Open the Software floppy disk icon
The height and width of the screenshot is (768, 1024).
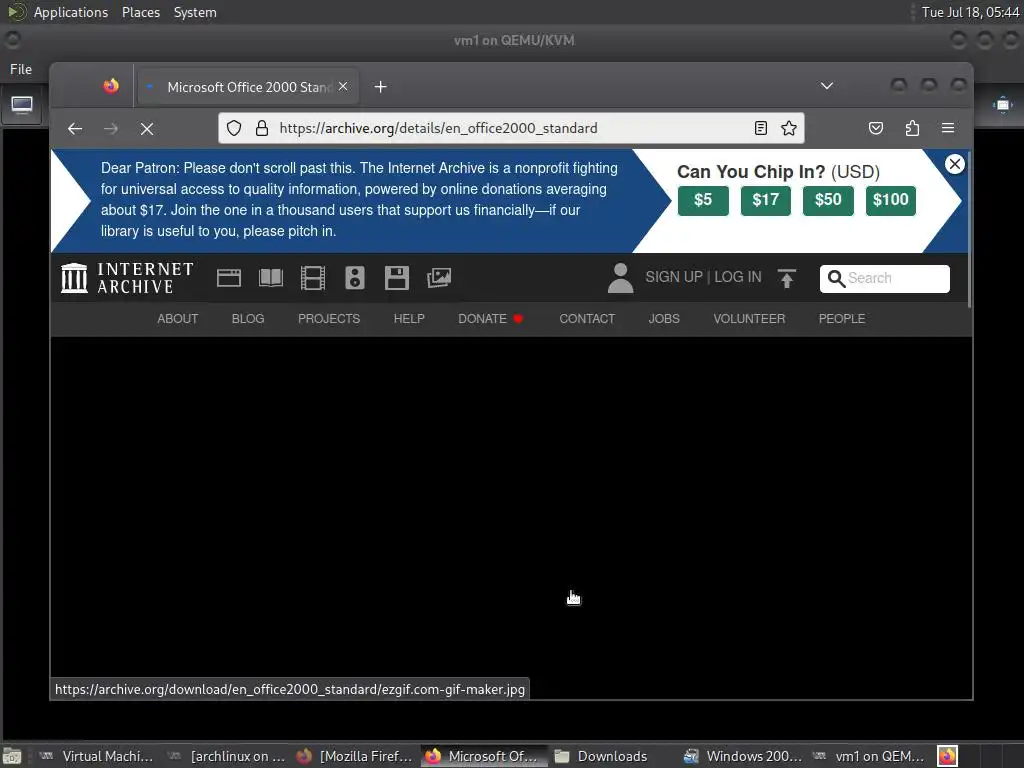point(396,278)
